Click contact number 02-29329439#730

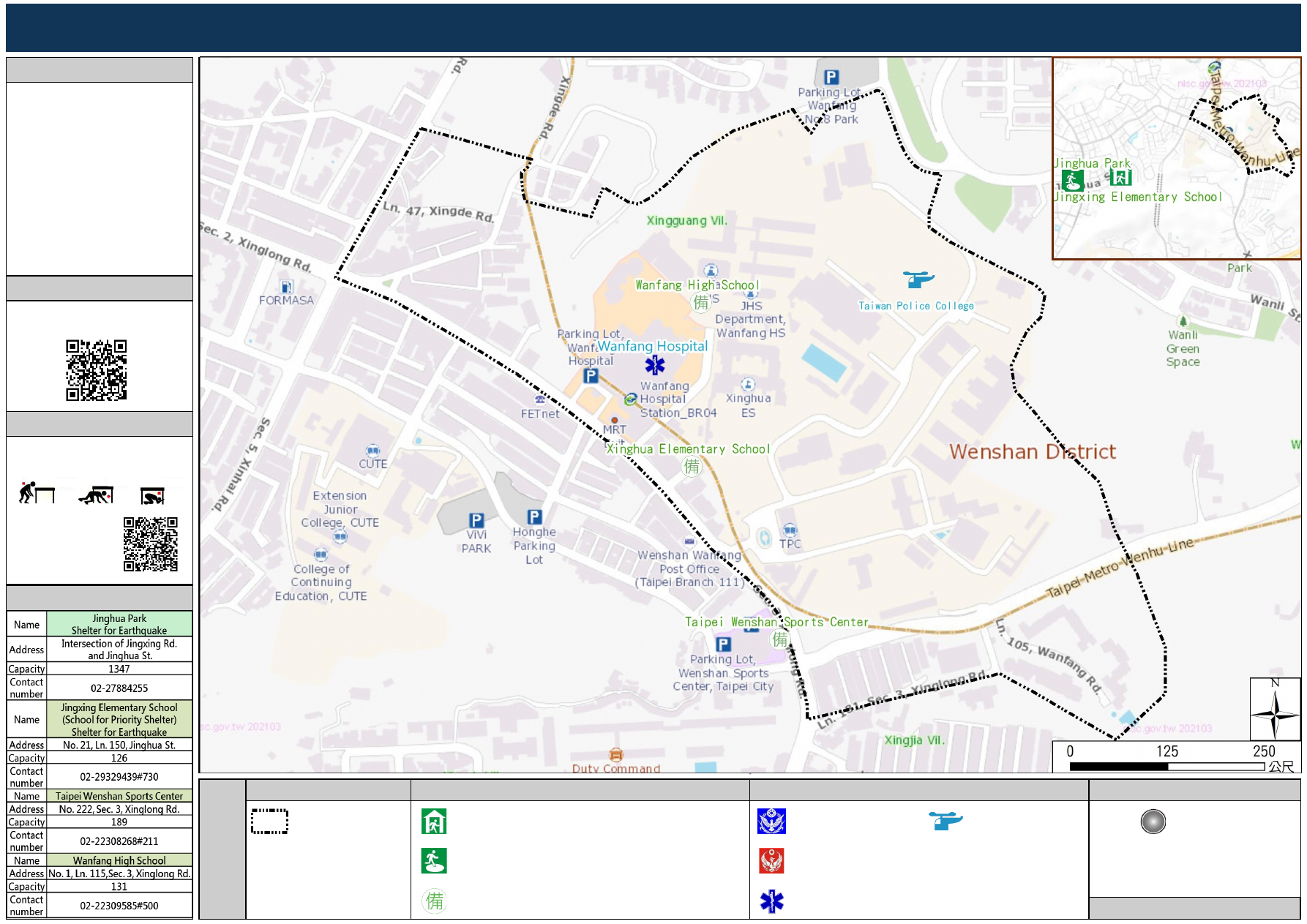(119, 777)
